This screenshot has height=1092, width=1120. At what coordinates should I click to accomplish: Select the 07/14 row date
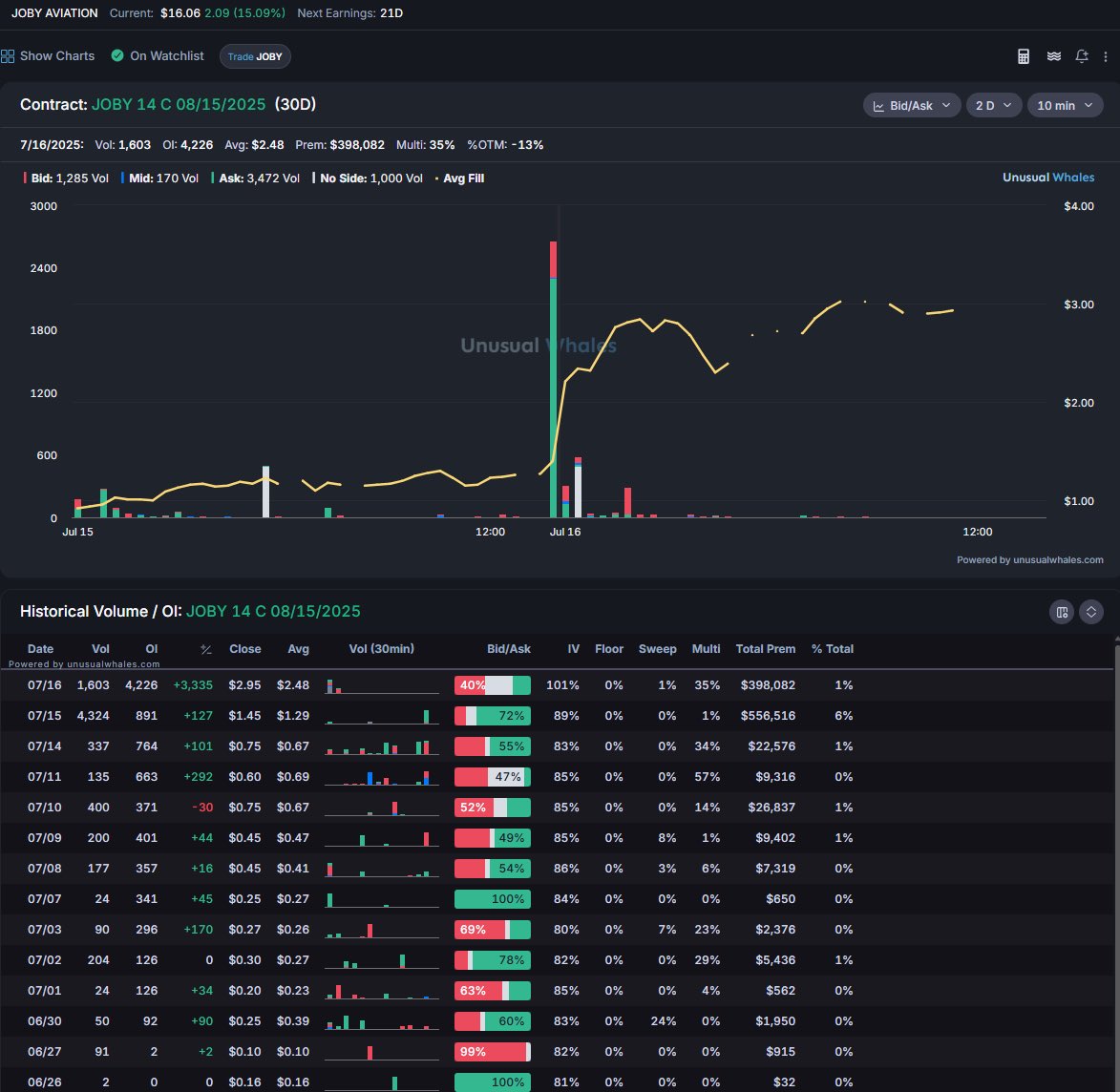pyautogui.click(x=44, y=745)
